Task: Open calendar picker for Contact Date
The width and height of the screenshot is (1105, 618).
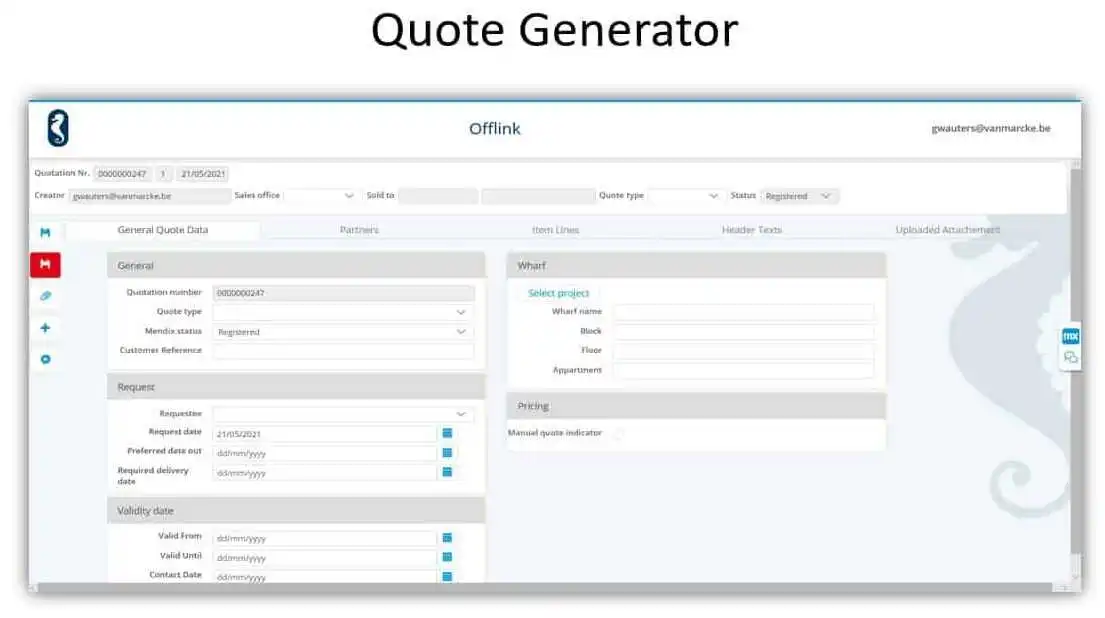Action: 447,576
